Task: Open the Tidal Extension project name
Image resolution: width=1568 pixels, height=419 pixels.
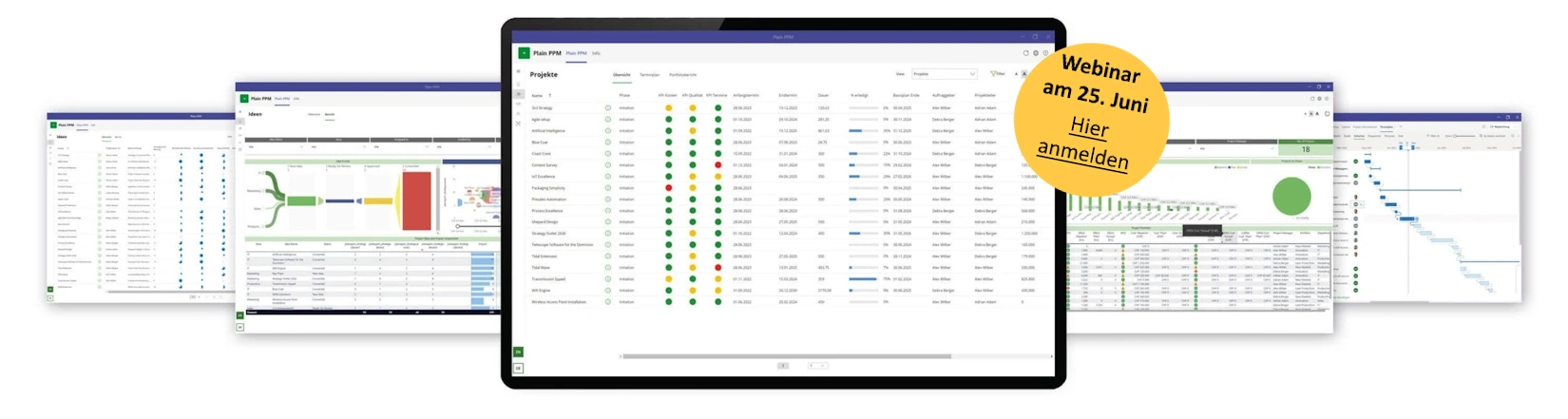Action: point(544,257)
